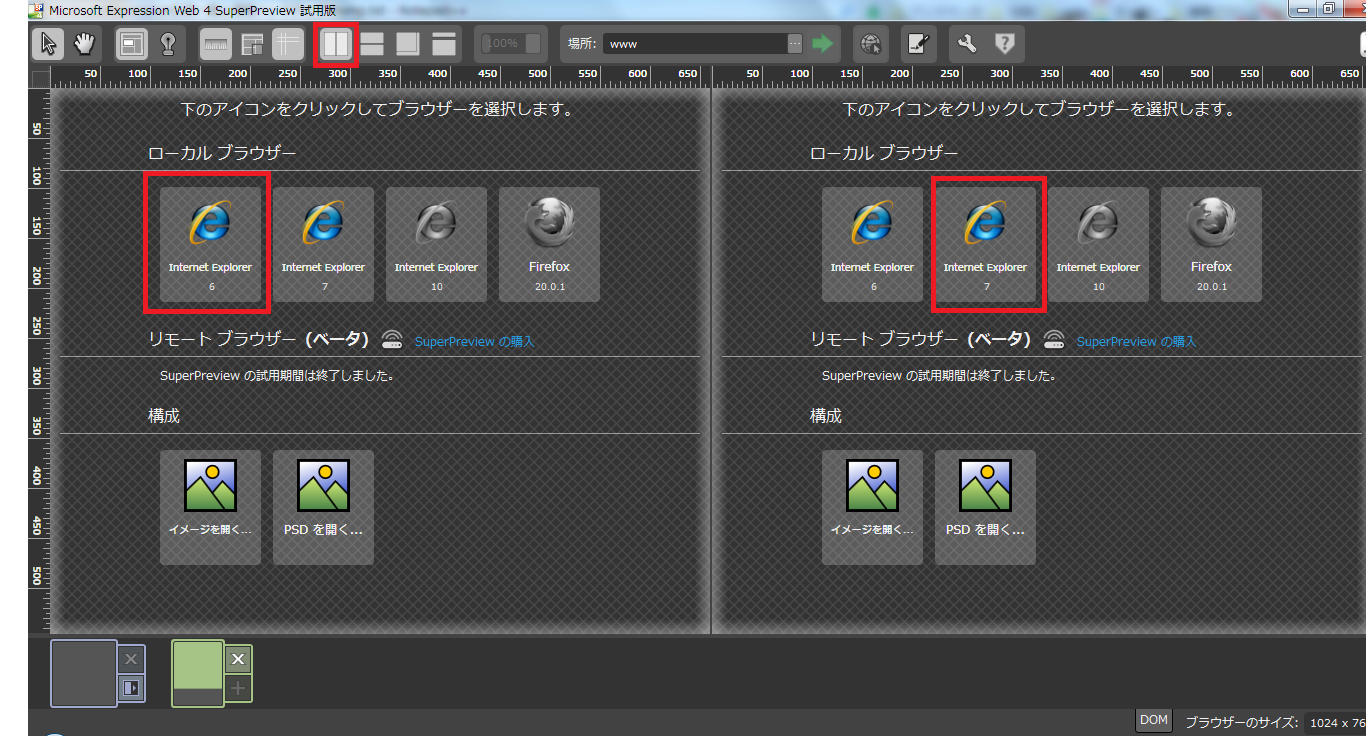Switch to side-by-side vertical split layout
Image resolution: width=1366 pixels, height=736 pixels.
pos(336,44)
